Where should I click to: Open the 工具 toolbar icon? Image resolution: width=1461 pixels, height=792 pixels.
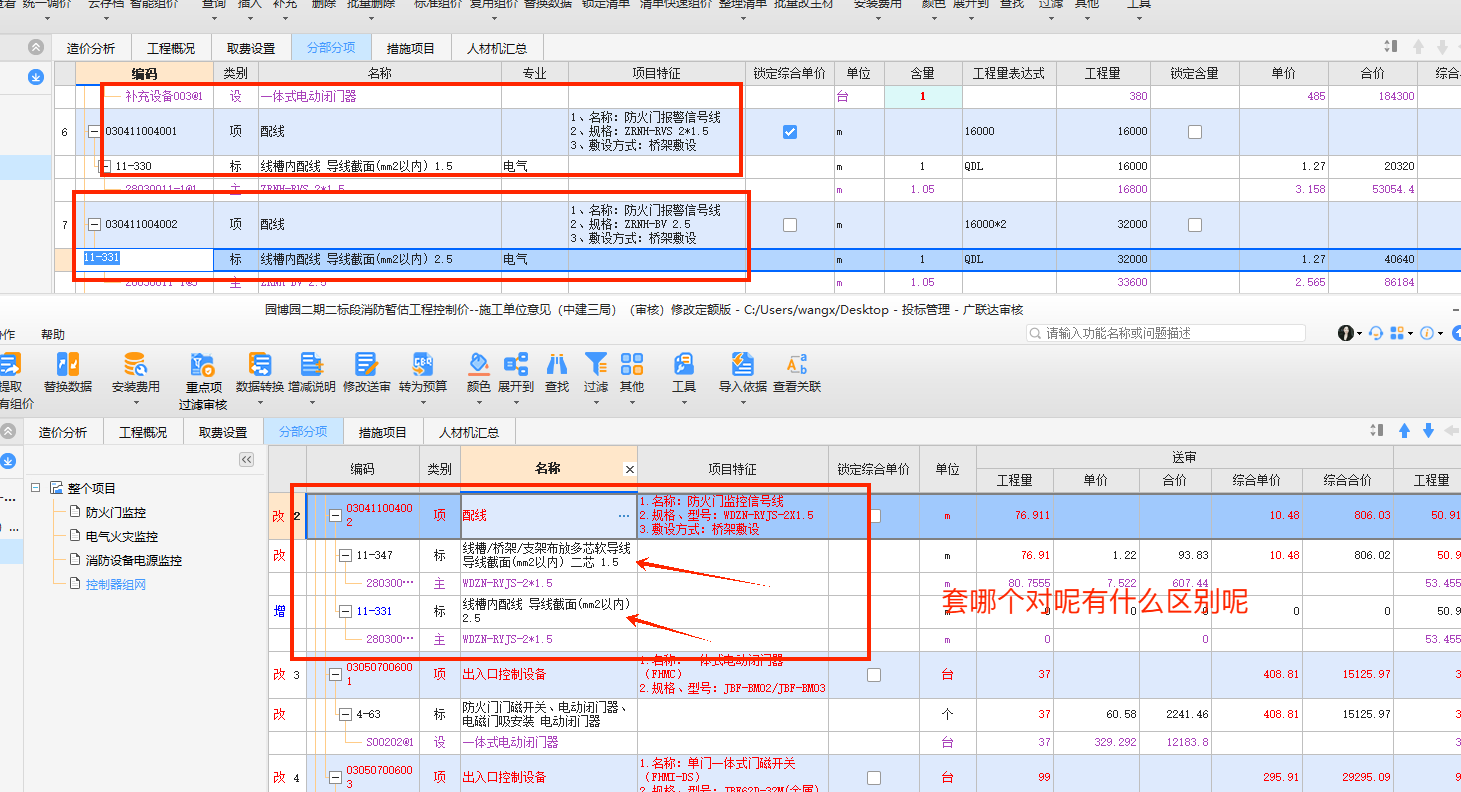tap(684, 364)
